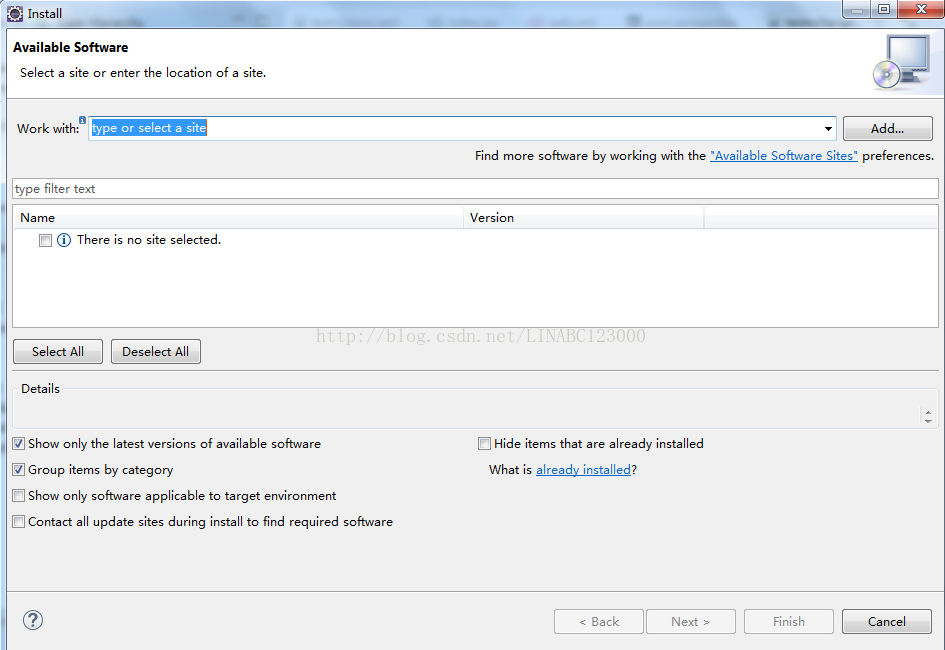This screenshot has height=650, width=945.
Task: Open the Available Software Sites link
Action: [783, 156]
